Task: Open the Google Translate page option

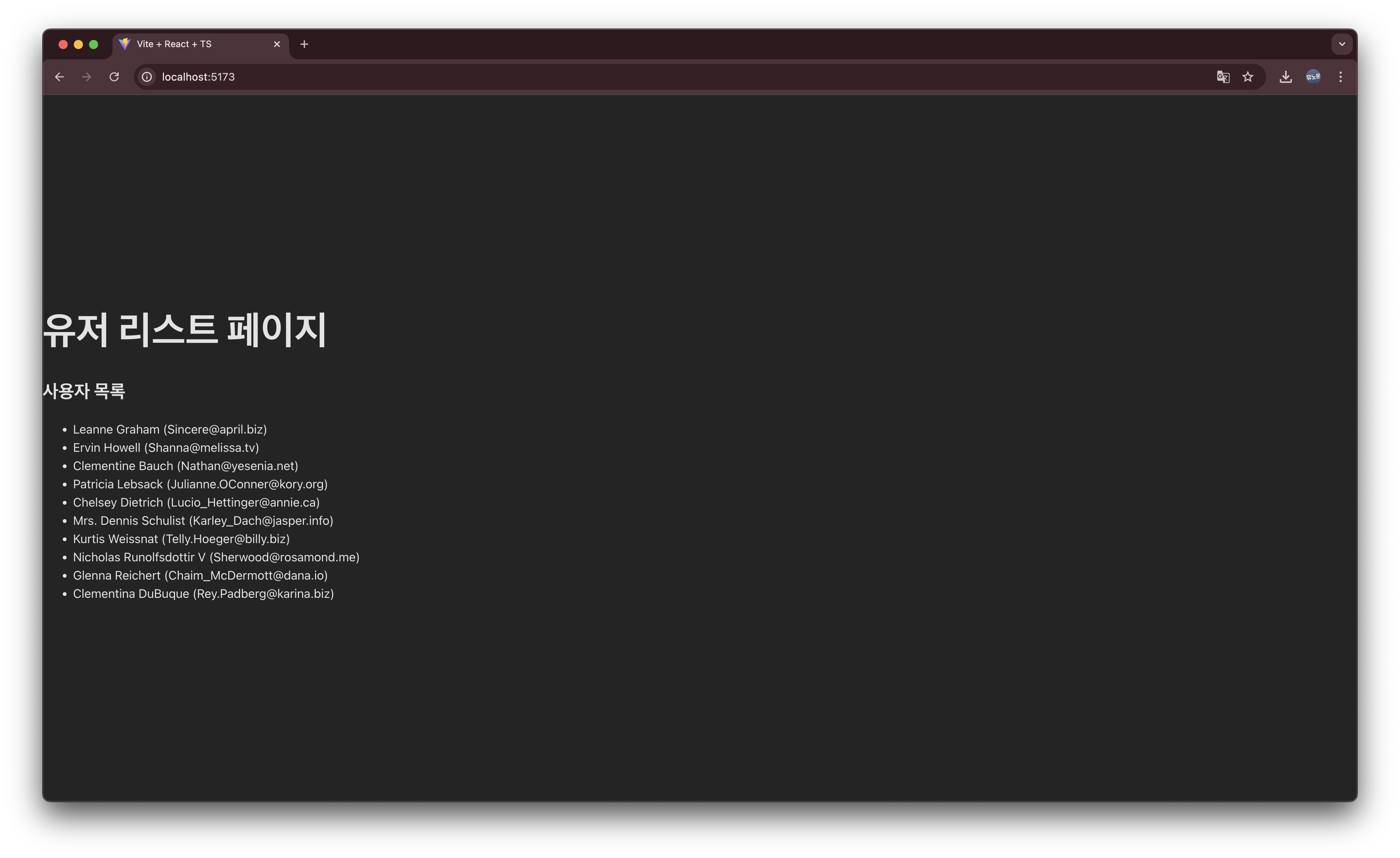Action: pos(1223,77)
